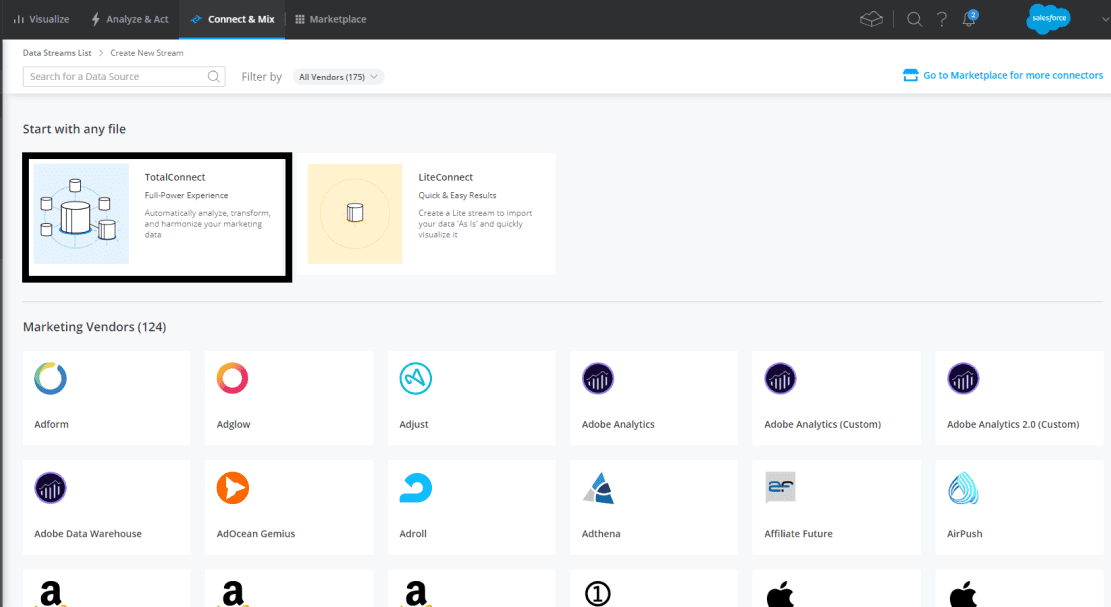The height and width of the screenshot is (607, 1111).
Task: Select the Adform connector icon
Action: (50, 379)
